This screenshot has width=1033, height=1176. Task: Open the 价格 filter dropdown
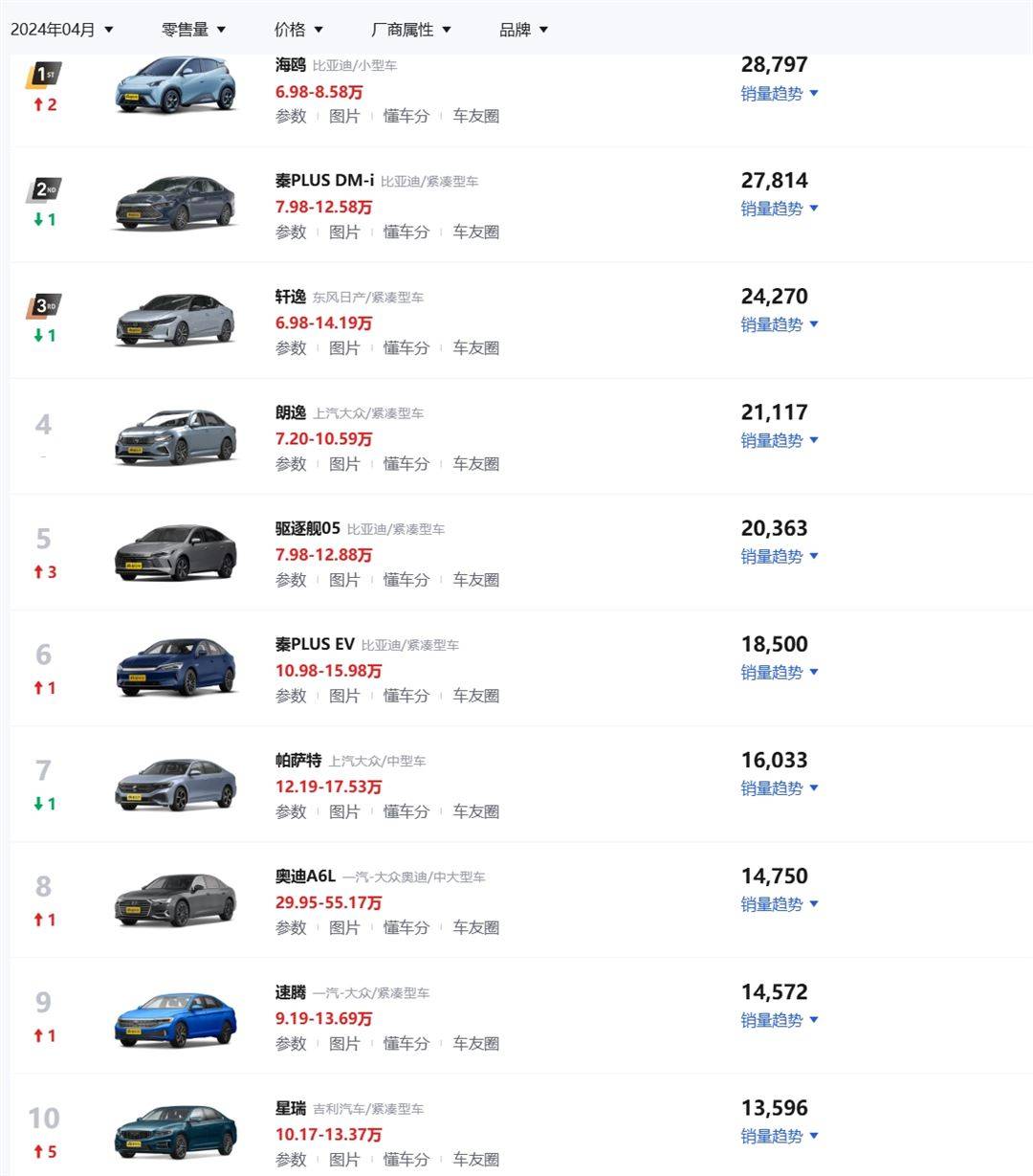click(298, 30)
